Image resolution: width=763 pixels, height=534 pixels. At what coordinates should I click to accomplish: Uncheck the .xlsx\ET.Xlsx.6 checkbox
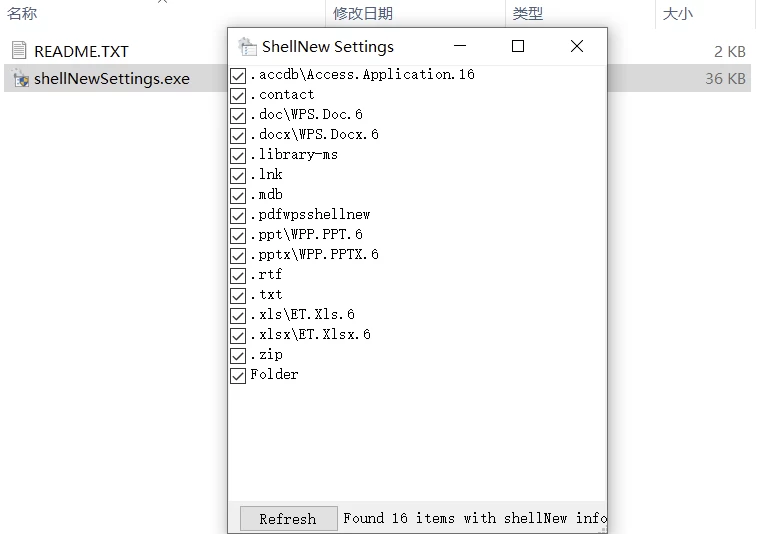point(238,336)
